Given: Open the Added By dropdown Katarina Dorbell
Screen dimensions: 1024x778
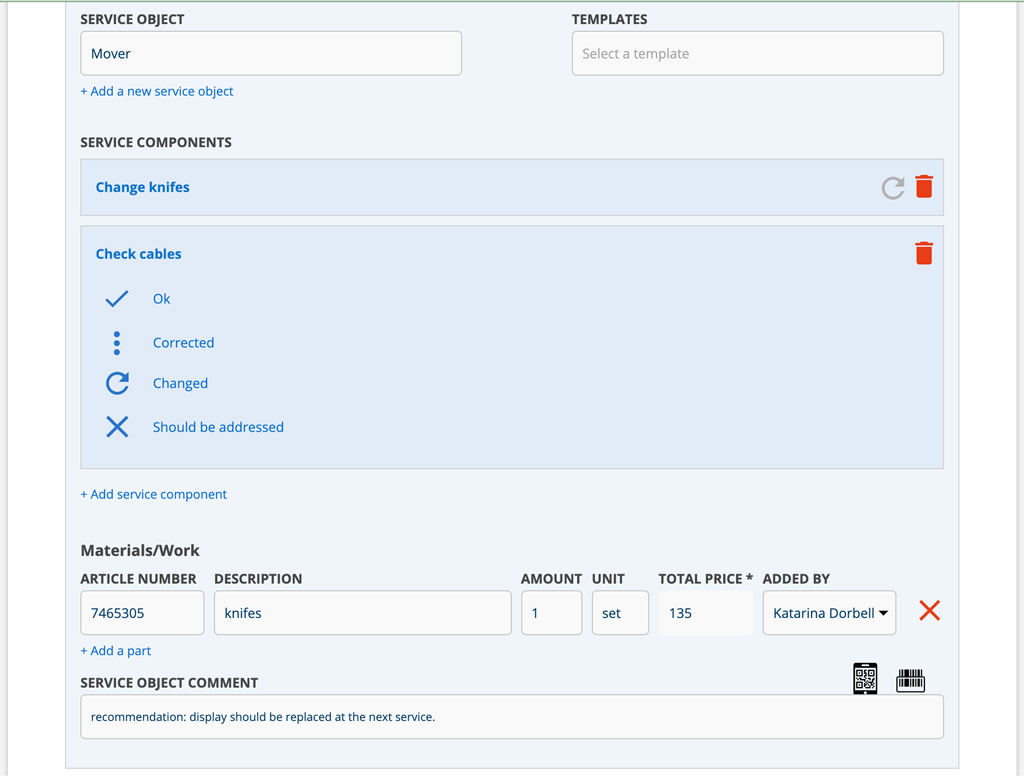Looking at the screenshot, I should point(829,613).
